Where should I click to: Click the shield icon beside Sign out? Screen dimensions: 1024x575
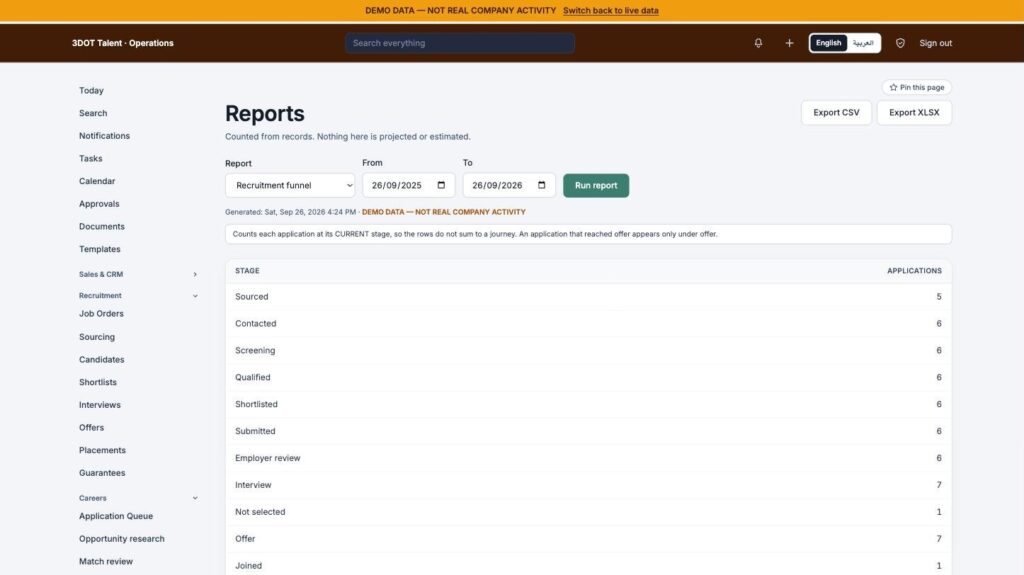900,43
